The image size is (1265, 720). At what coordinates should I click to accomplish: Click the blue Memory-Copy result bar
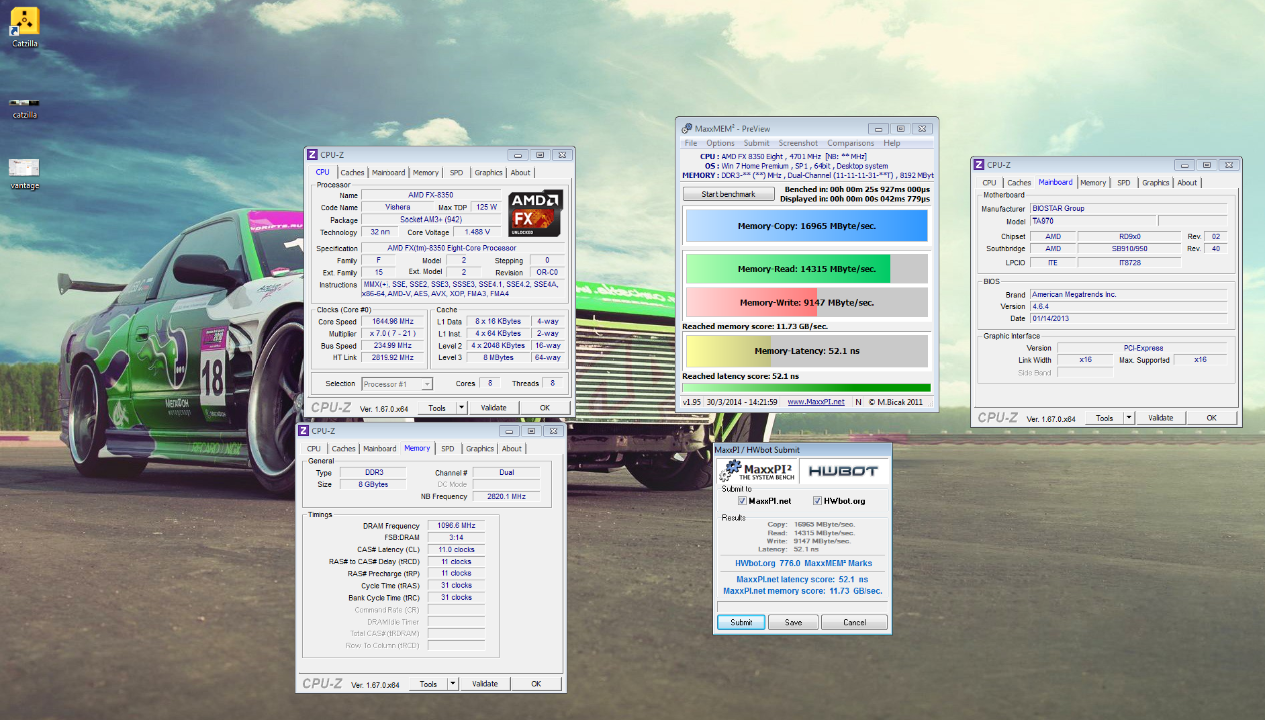point(806,226)
